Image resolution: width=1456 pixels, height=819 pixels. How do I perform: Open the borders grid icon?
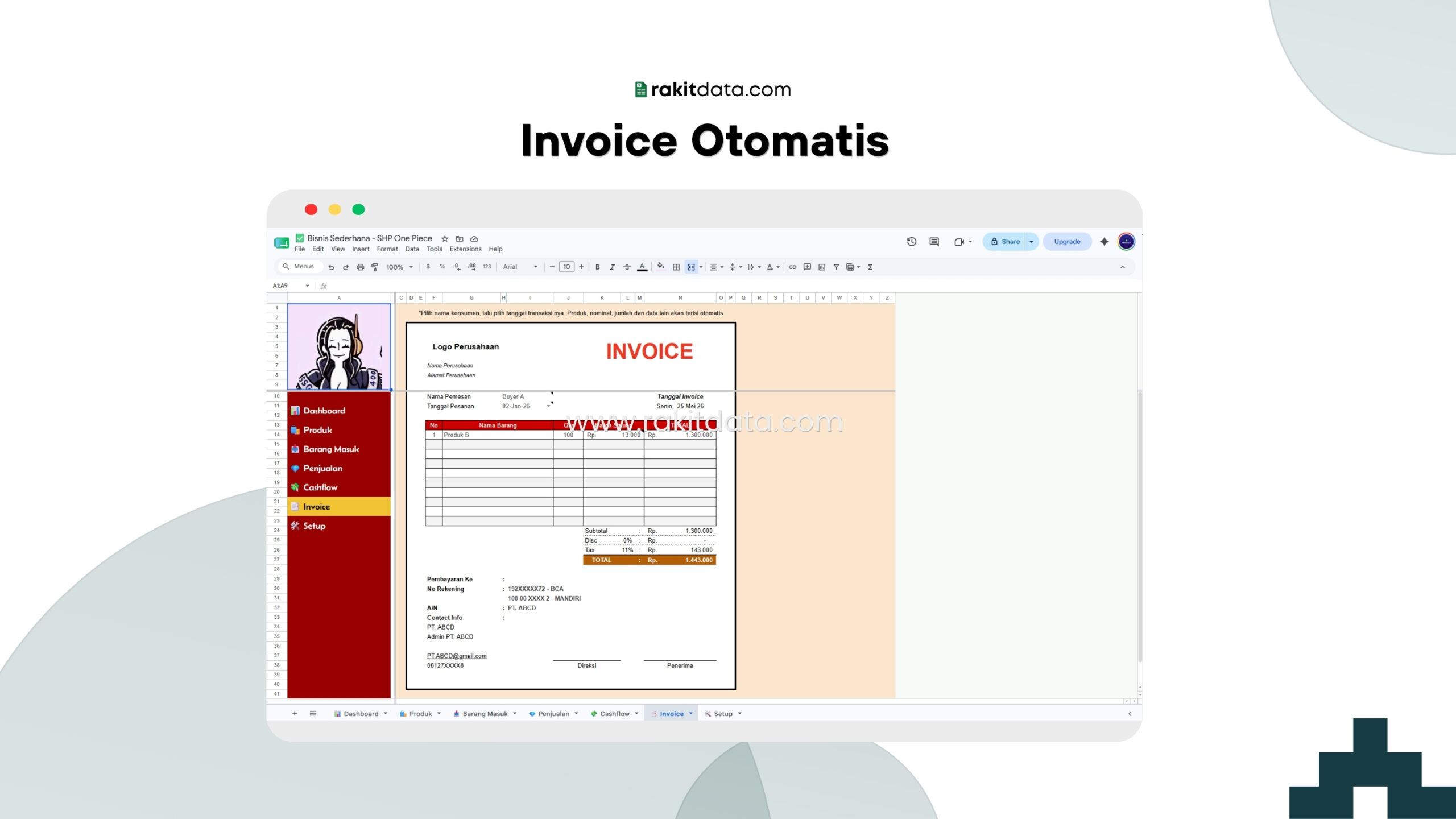click(676, 267)
